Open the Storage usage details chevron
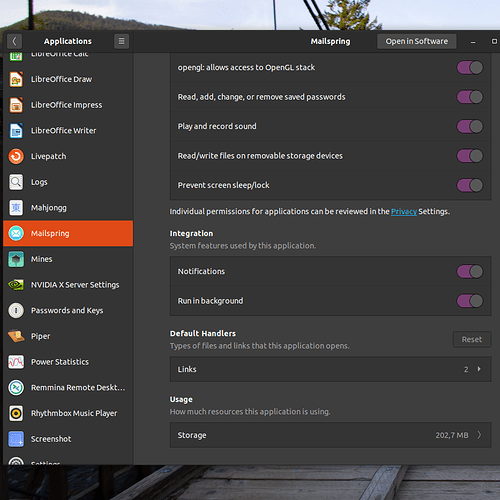 click(x=479, y=435)
